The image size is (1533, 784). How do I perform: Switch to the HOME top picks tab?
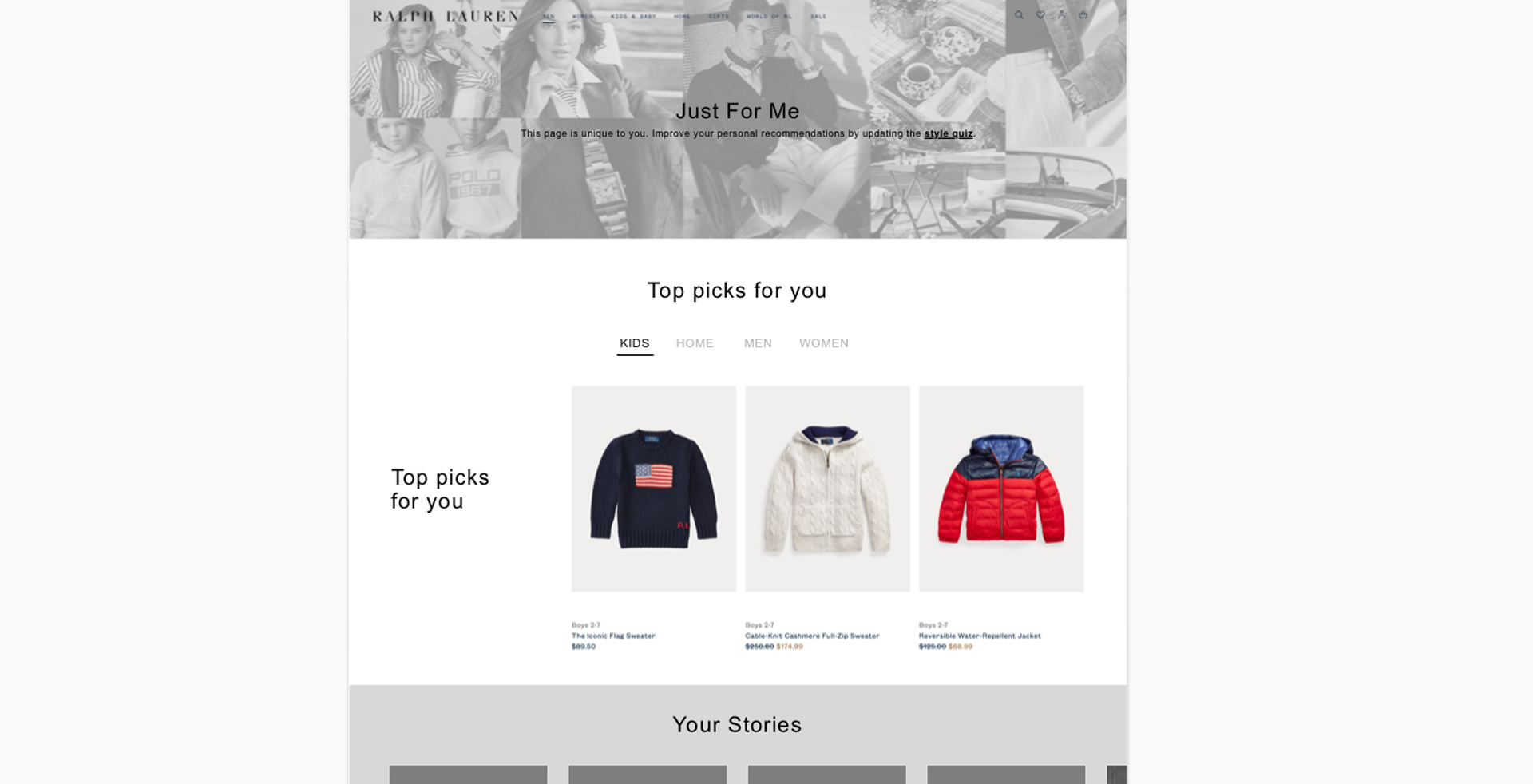[695, 343]
